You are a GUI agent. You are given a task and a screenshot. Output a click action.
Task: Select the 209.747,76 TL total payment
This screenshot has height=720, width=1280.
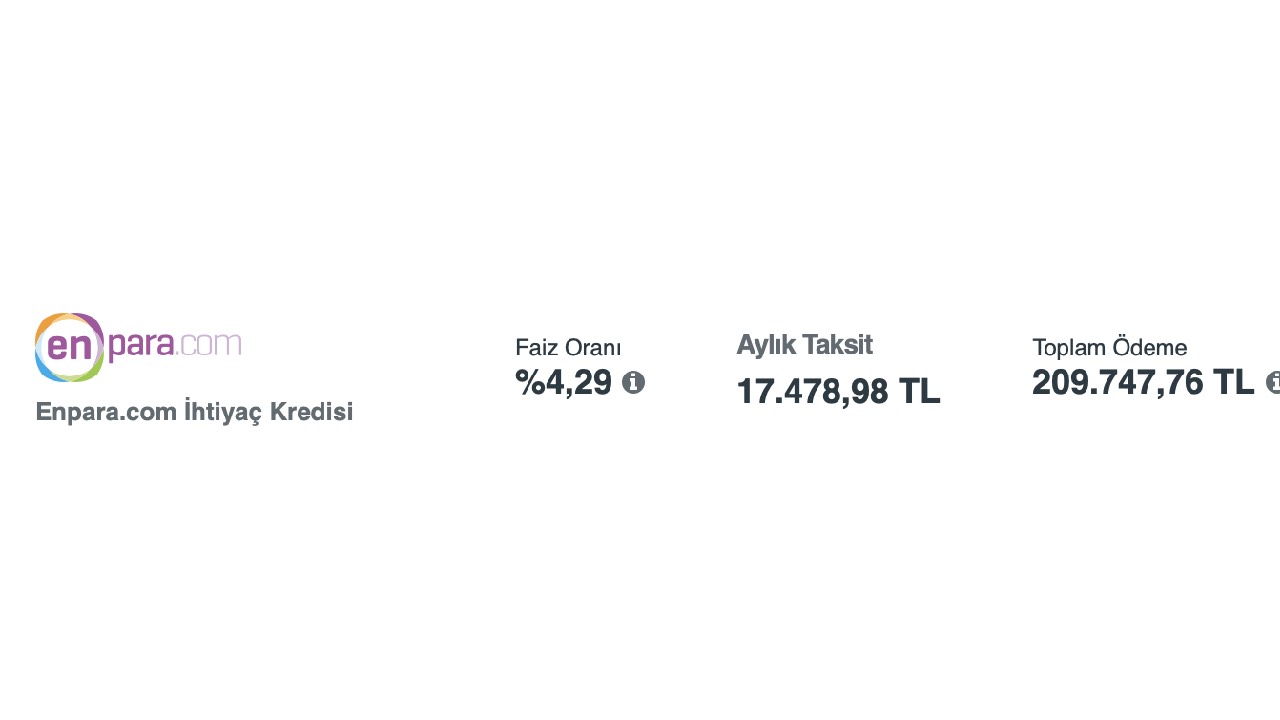pyautogui.click(x=1142, y=382)
